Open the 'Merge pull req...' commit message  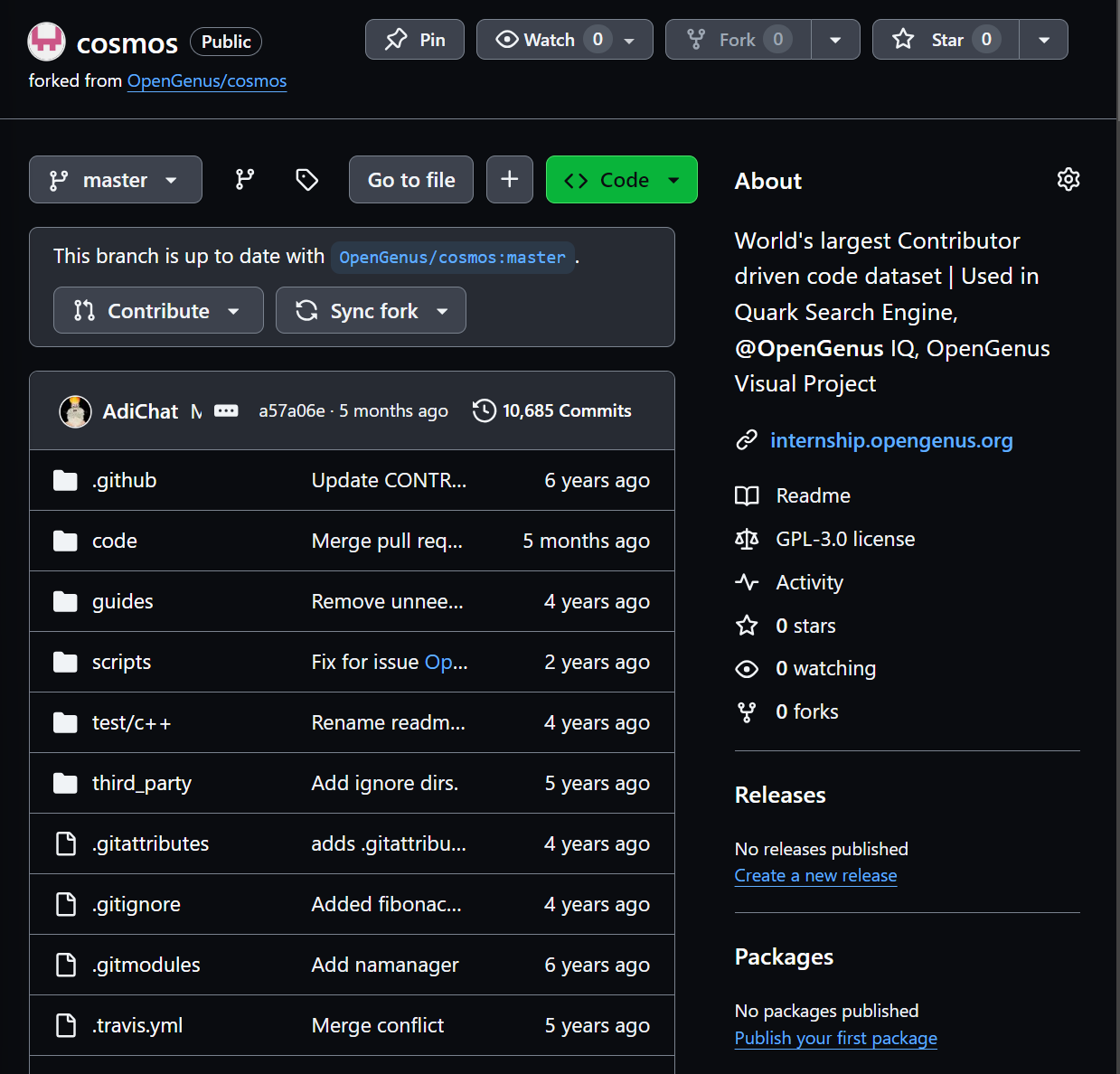[387, 541]
